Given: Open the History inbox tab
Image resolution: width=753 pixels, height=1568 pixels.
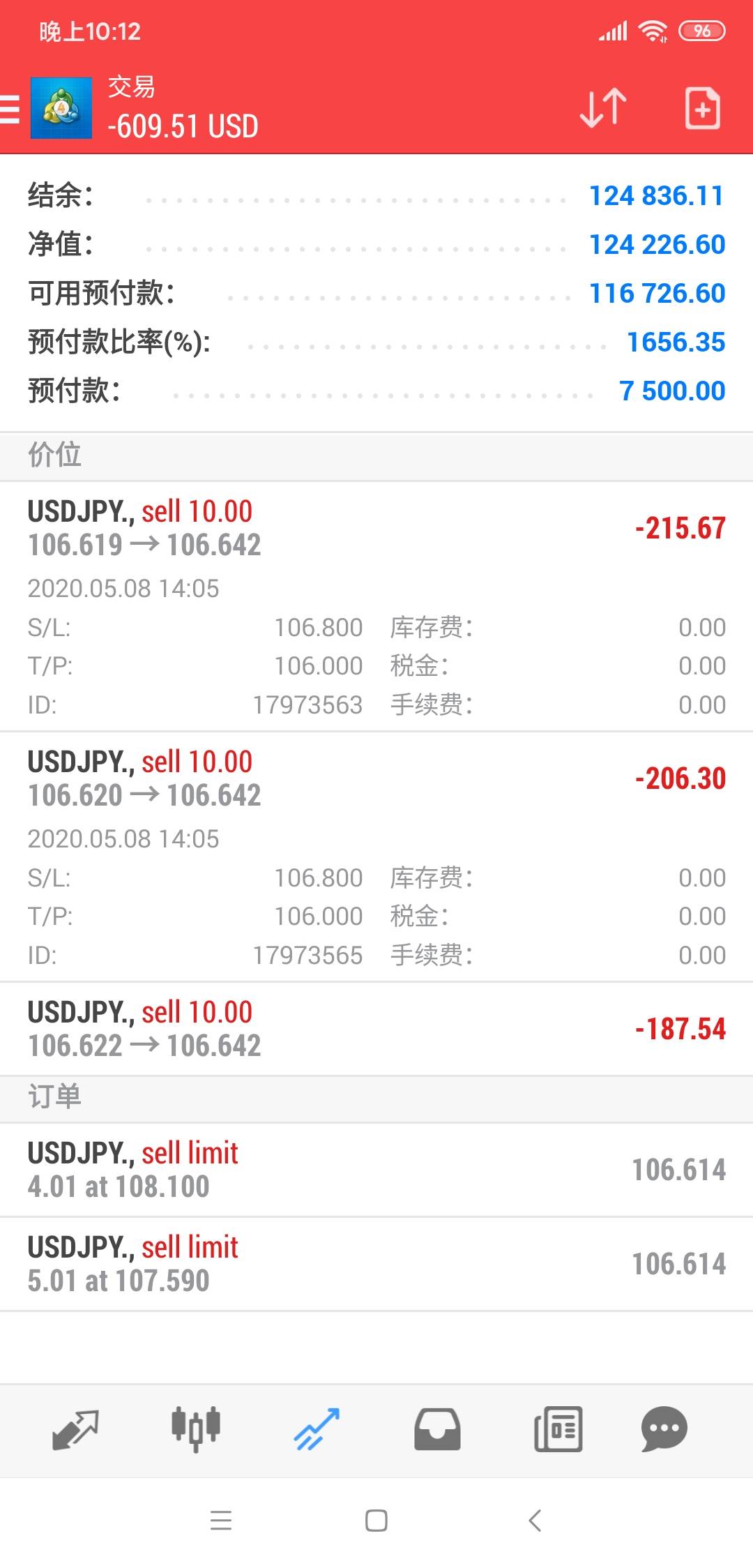Looking at the screenshot, I should point(437,1430).
